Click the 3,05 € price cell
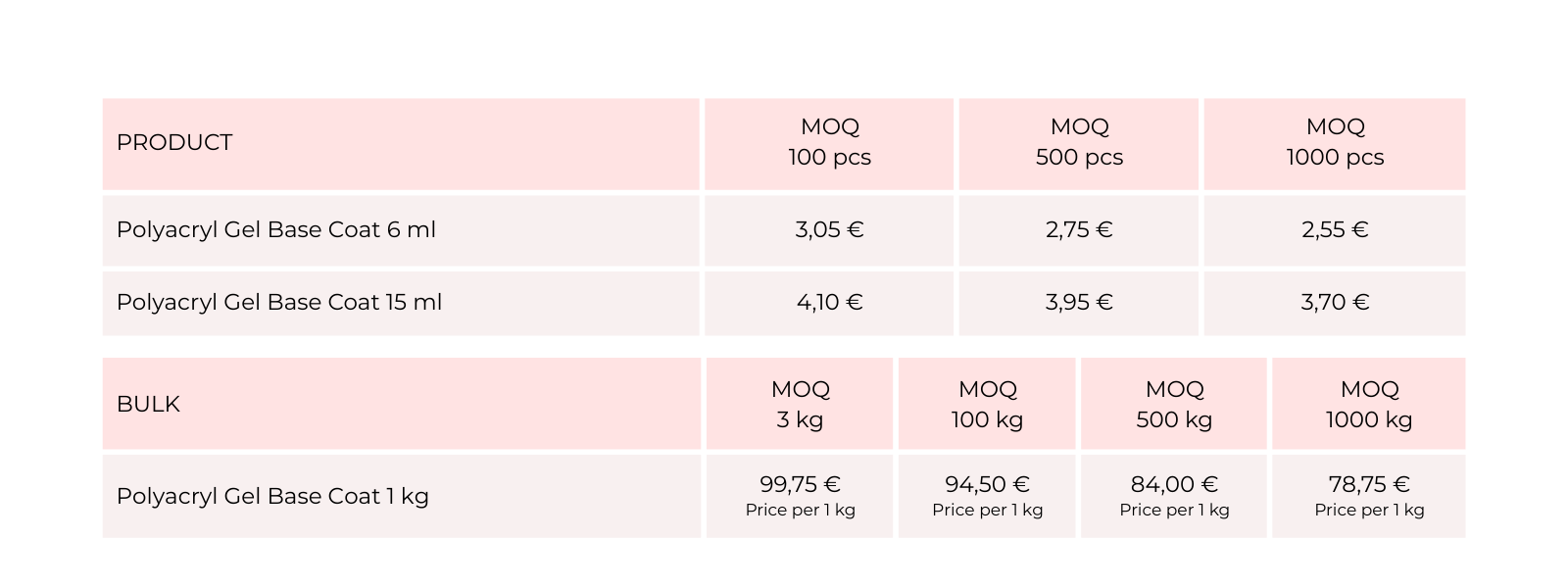Viewport: 1568px width, 588px height. tap(829, 230)
